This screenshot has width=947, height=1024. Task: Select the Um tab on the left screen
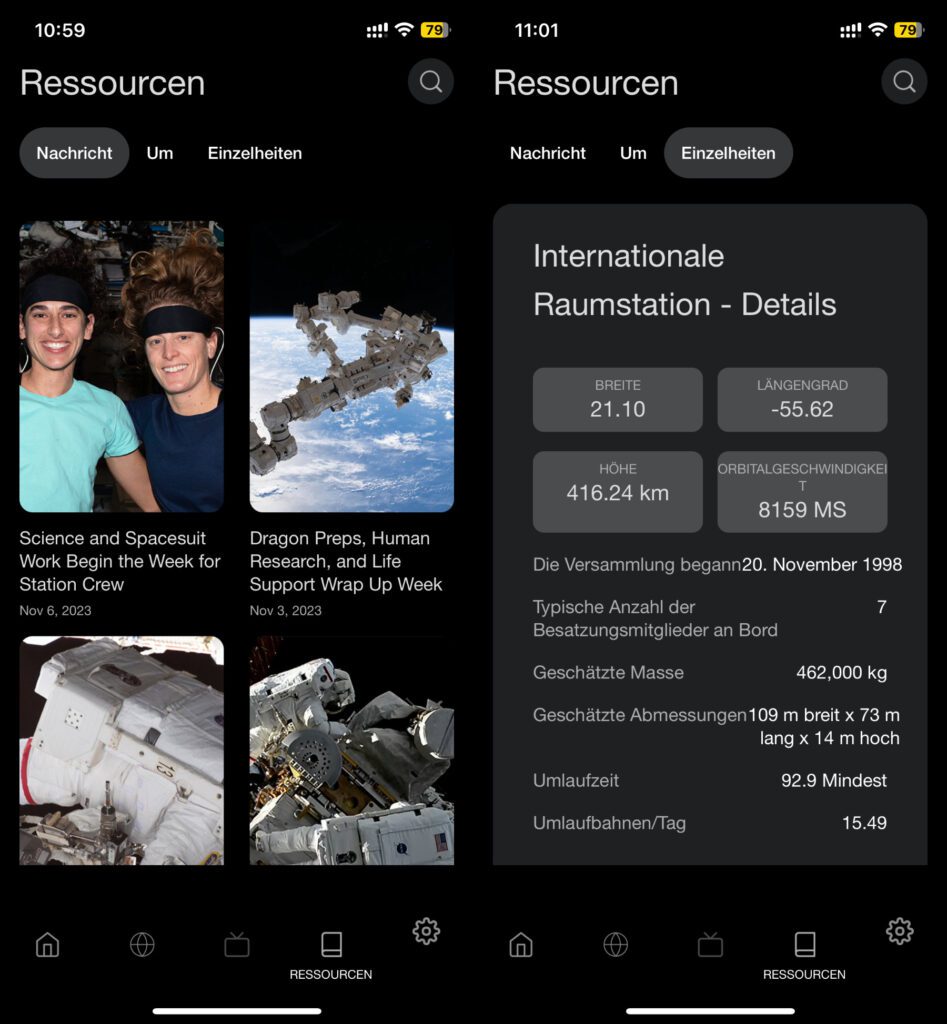[160, 153]
